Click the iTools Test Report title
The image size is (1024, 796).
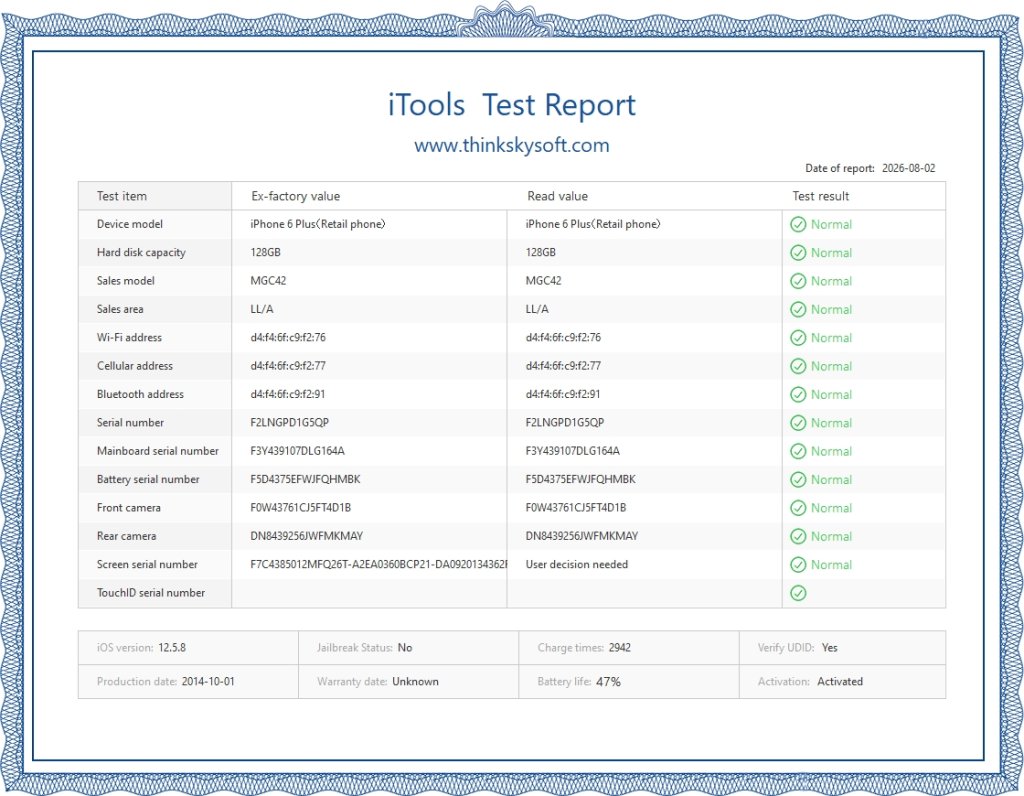pyautogui.click(x=511, y=105)
